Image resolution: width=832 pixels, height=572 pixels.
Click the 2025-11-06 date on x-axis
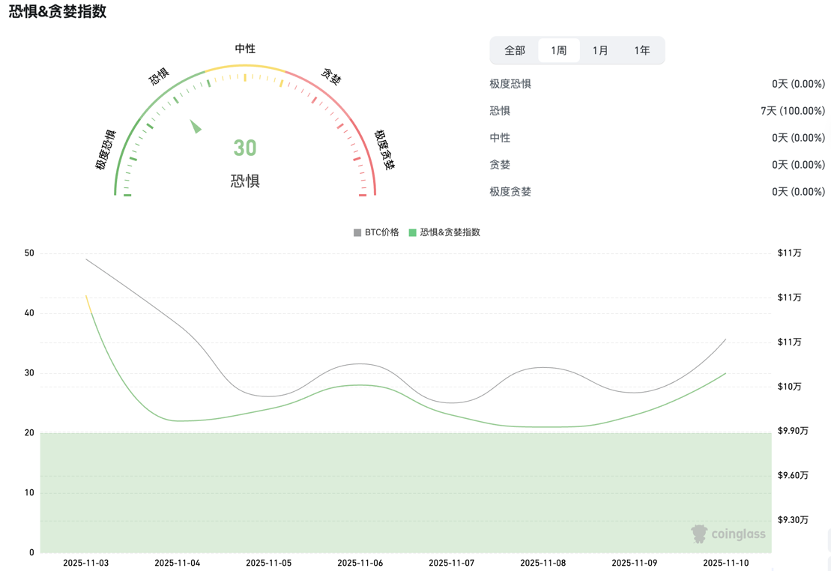click(x=359, y=563)
